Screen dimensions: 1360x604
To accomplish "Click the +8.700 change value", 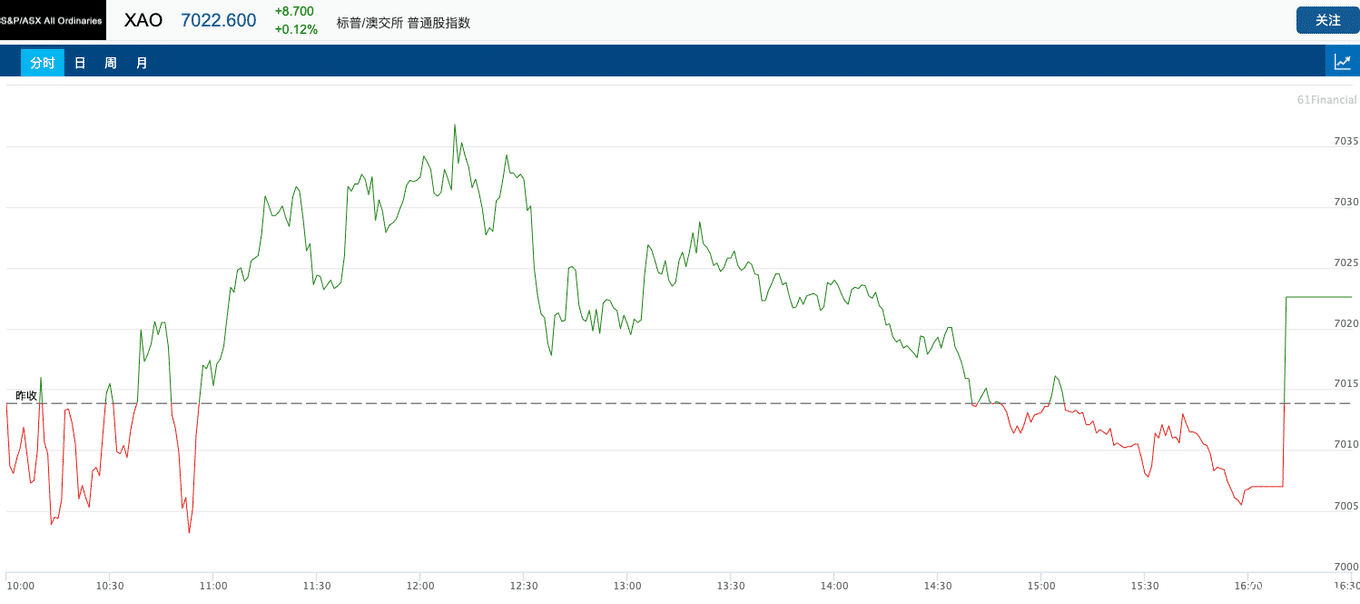I will 294,11.
